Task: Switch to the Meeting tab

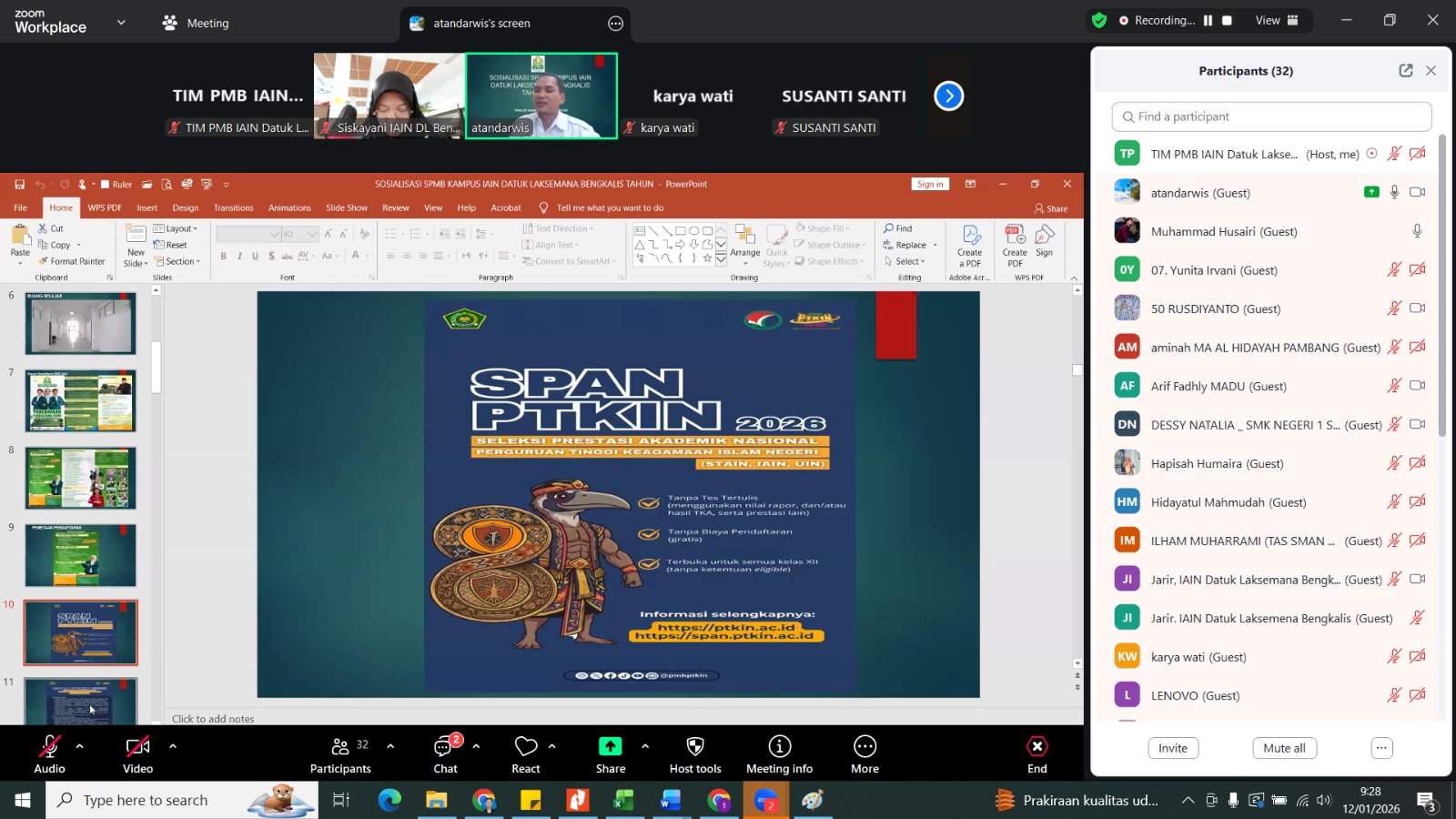Action: (196, 24)
